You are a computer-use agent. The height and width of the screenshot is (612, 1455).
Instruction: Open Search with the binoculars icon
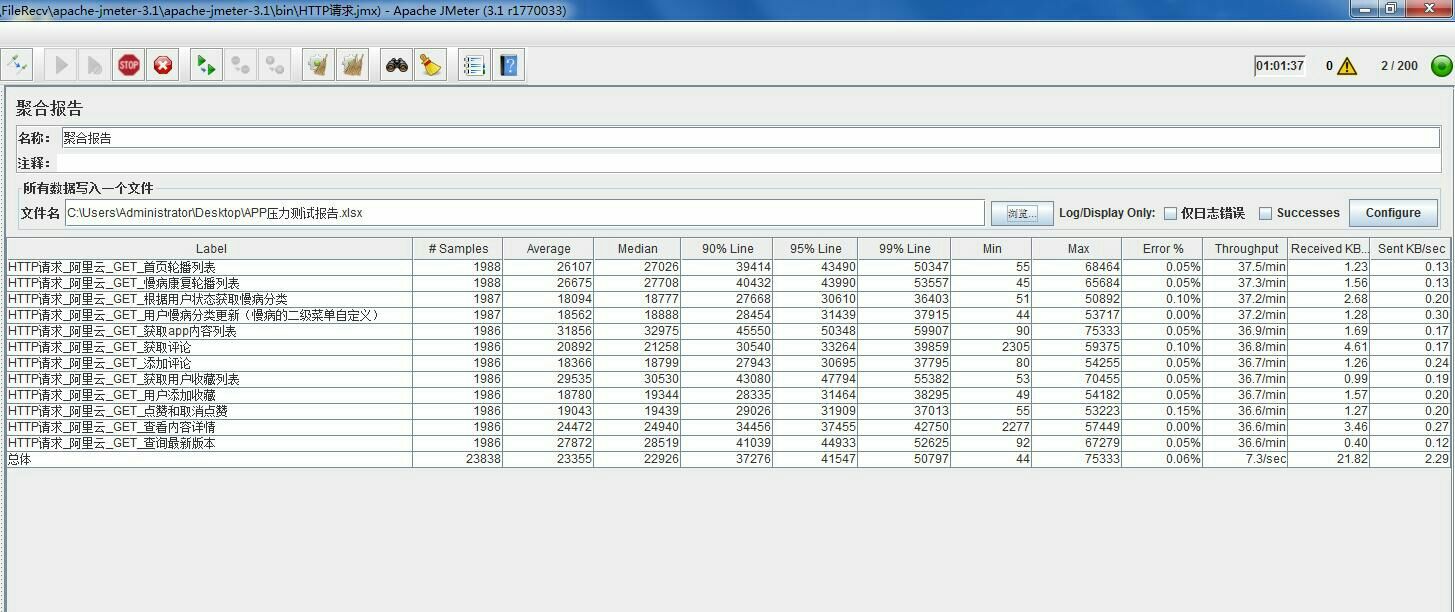point(397,66)
